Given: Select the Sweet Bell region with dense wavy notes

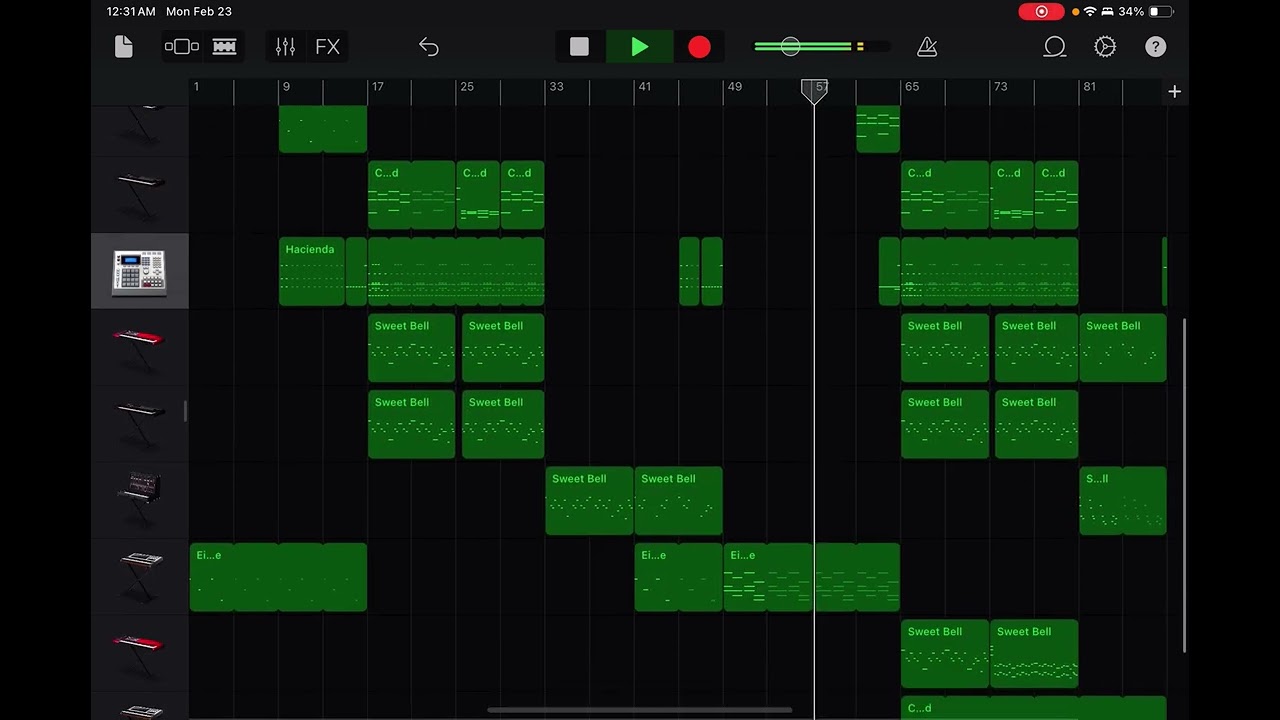Looking at the screenshot, I should click(1034, 654).
